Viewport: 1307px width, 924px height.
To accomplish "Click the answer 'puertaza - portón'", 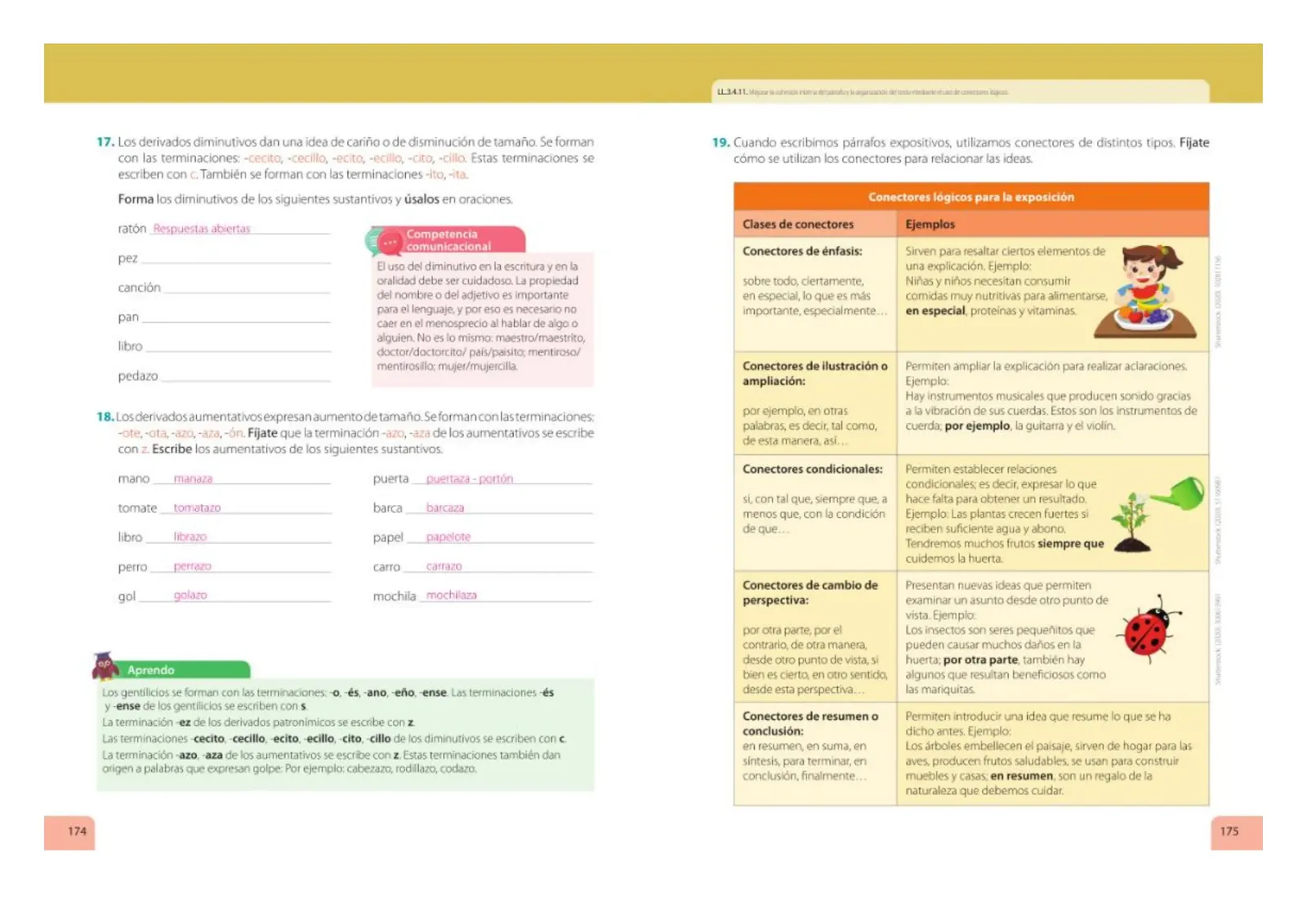I will [470, 479].
